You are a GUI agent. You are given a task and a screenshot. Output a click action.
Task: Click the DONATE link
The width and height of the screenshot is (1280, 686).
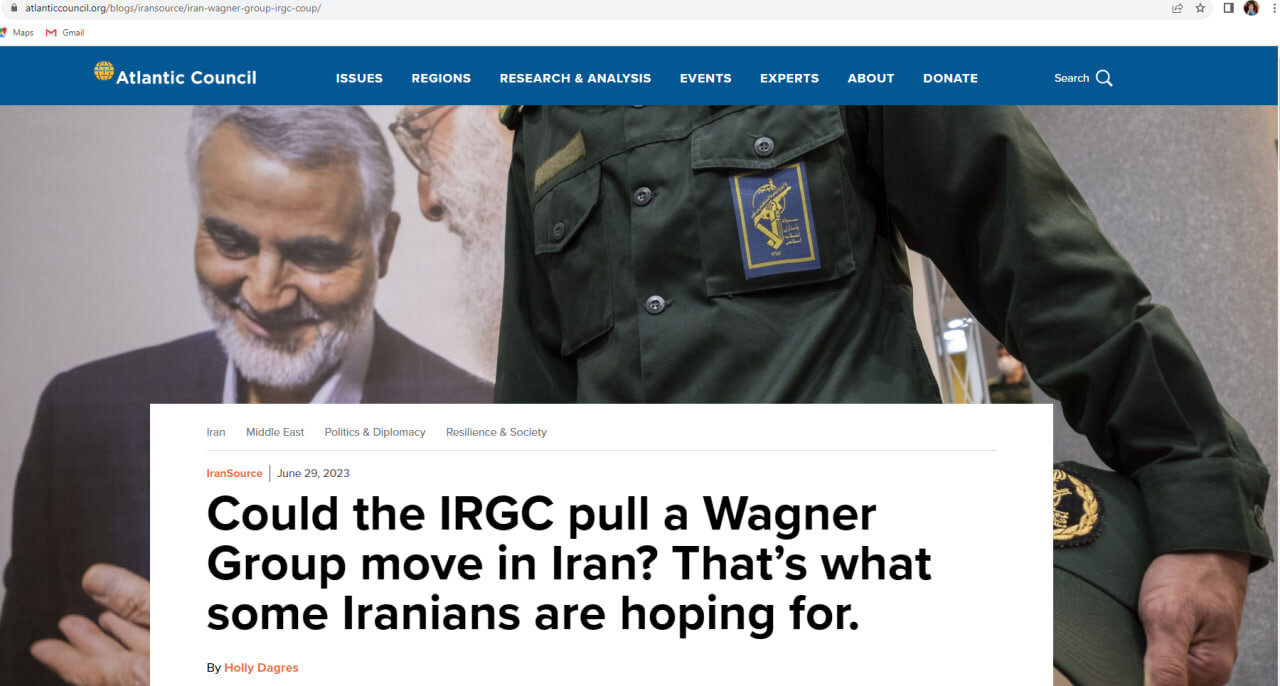pyautogui.click(x=950, y=78)
